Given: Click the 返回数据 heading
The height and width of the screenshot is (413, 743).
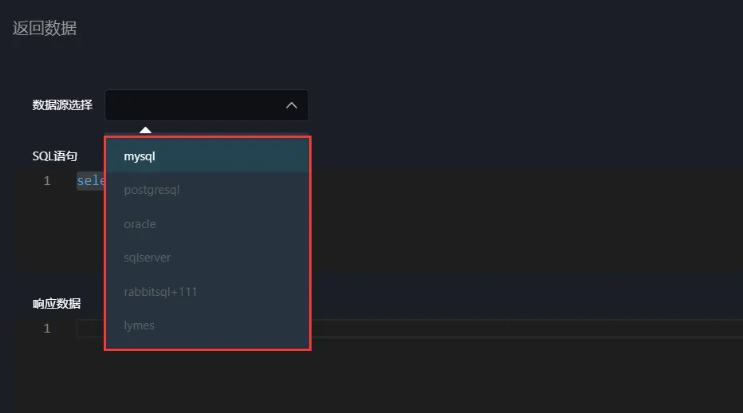Looking at the screenshot, I should tap(44, 28).
